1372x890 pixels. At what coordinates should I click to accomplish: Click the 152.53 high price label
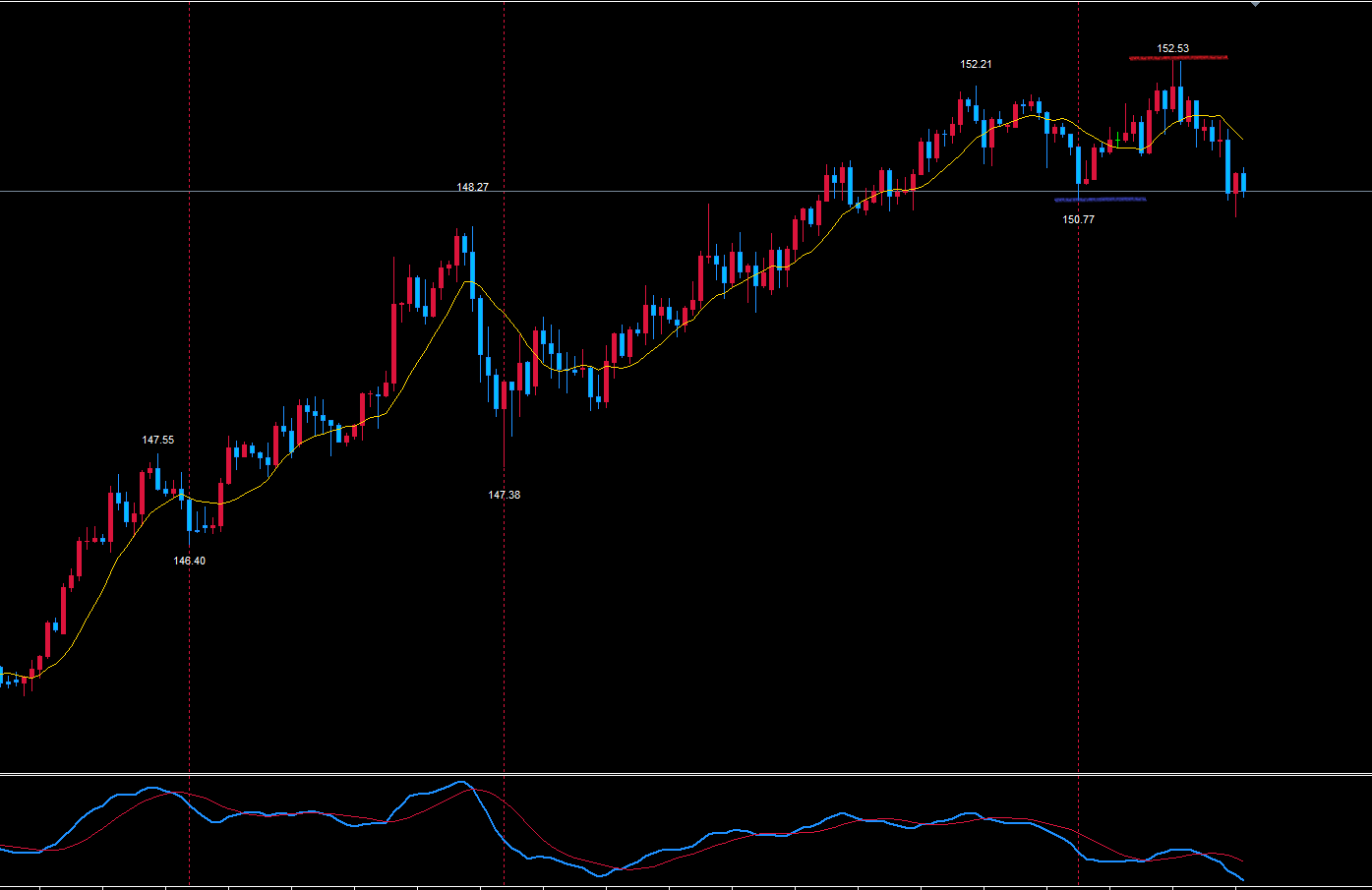point(1172,48)
